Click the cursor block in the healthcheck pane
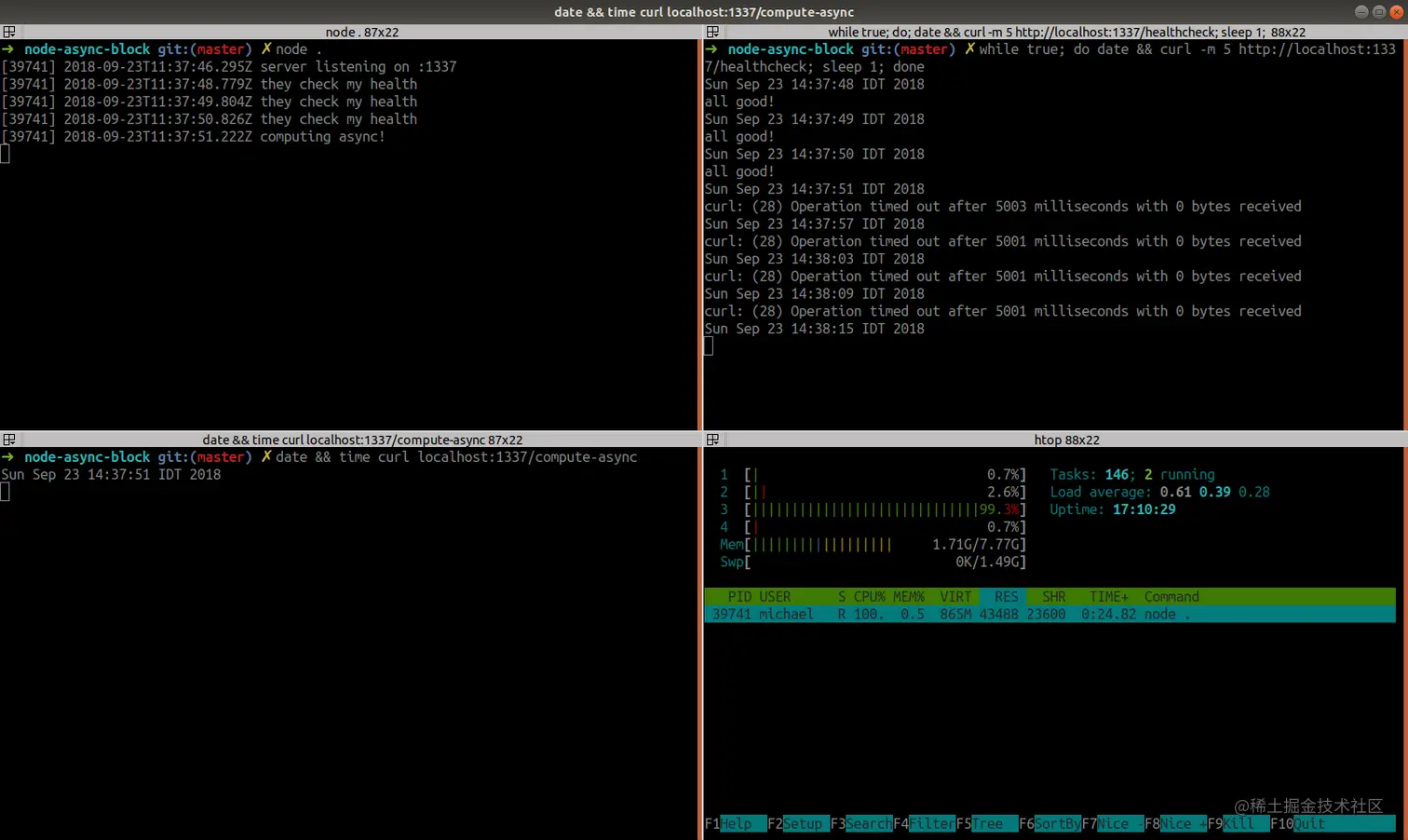 [x=709, y=346]
